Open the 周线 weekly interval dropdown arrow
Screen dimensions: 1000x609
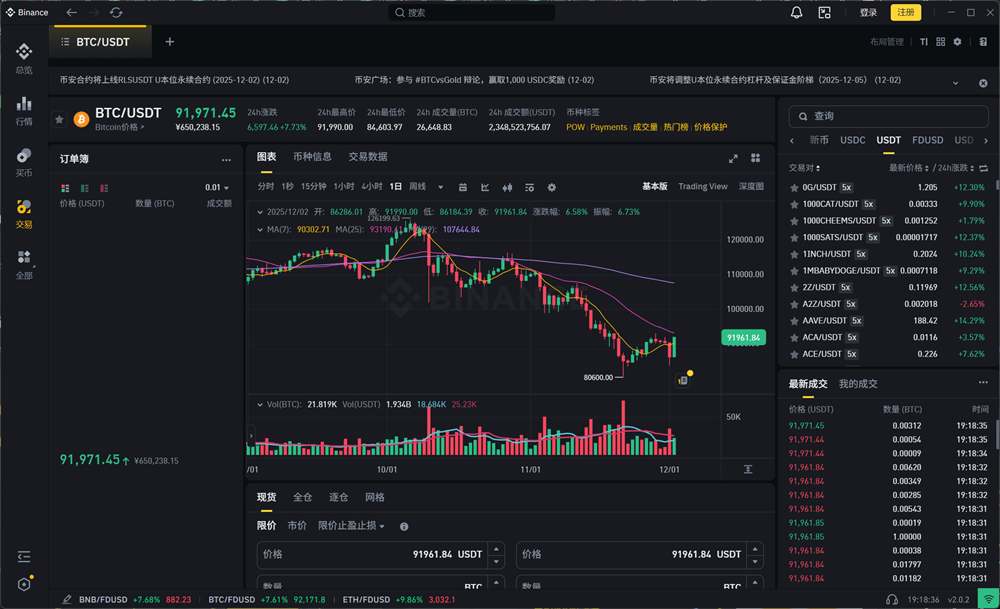pos(440,186)
